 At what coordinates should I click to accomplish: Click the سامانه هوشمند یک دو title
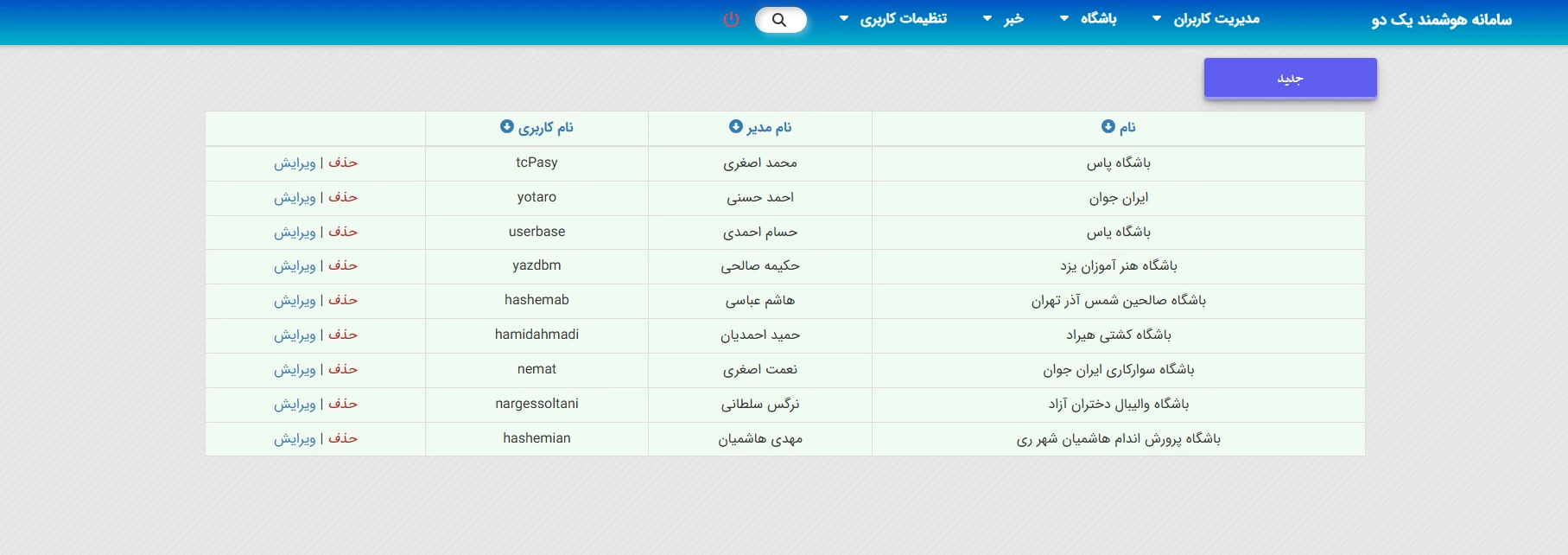coord(1441,19)
